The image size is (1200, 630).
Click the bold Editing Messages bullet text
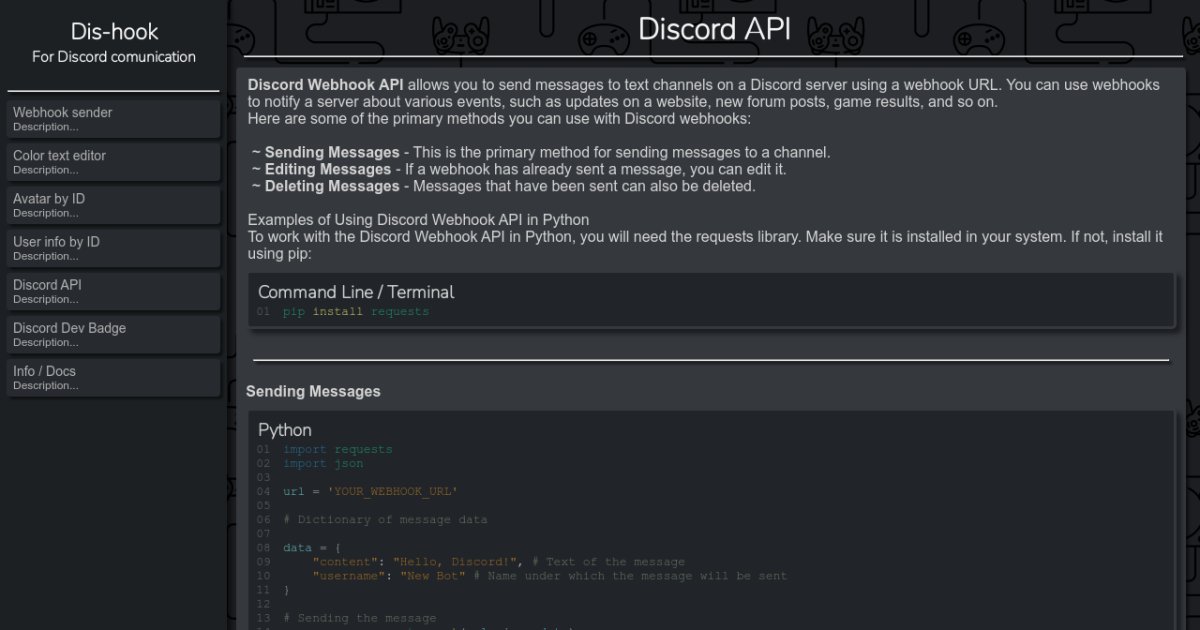tap(327, 170)
